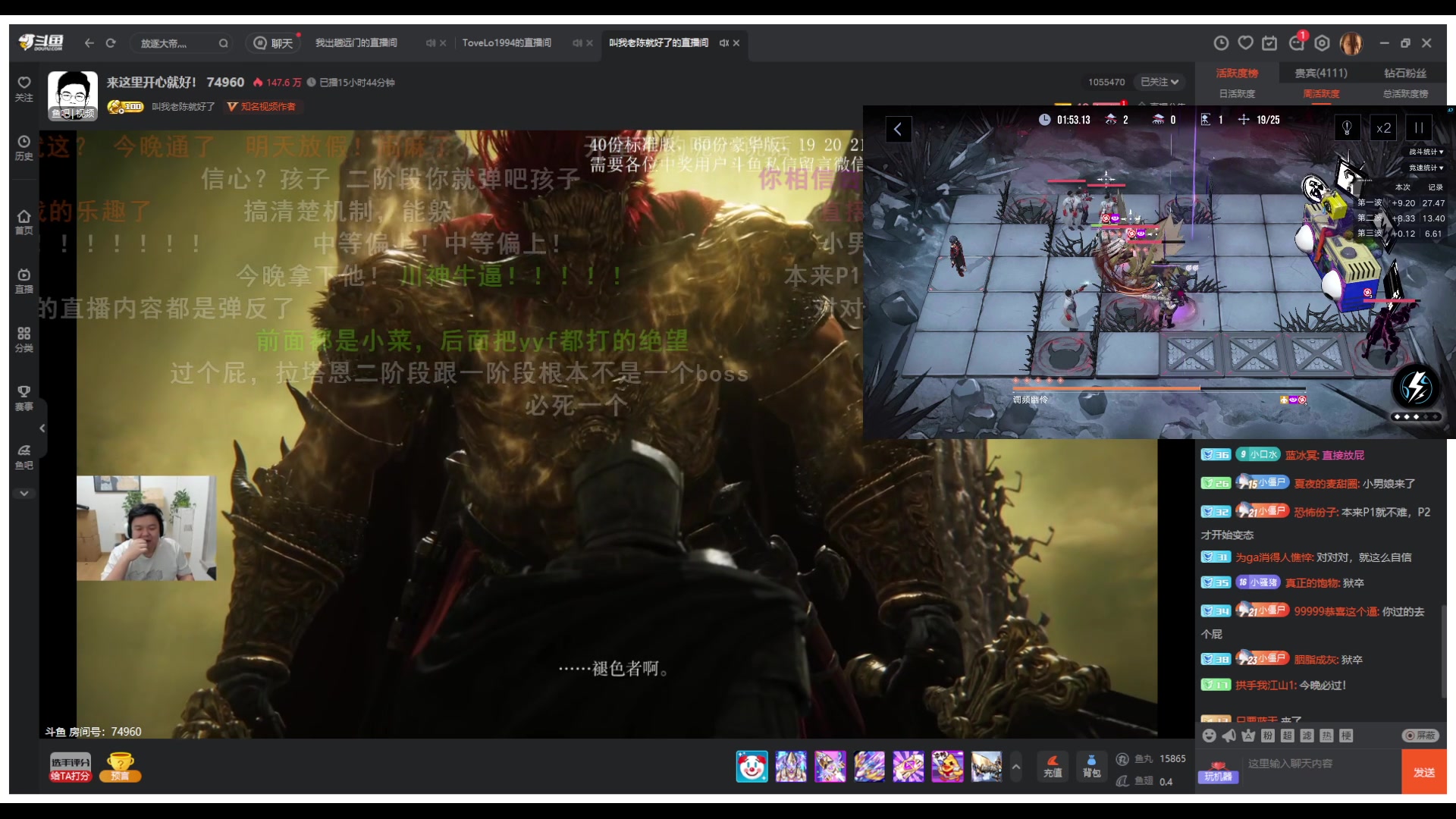Select the 日活跃度 sub-tab
The width and height of the screenshot is (1456, 819).
pos(1237,94)
